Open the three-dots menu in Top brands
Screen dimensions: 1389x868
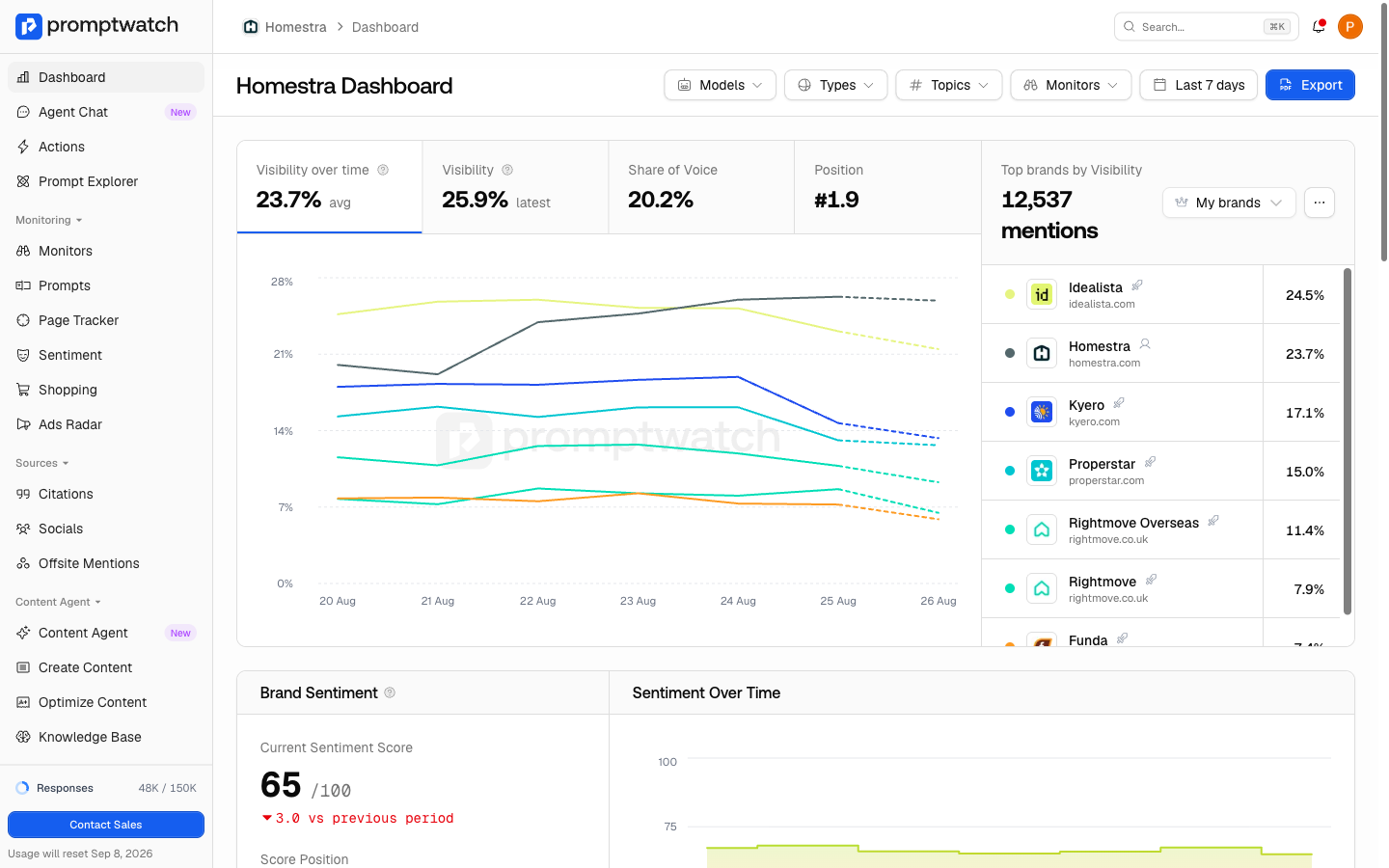click(x=1320, y=203)
